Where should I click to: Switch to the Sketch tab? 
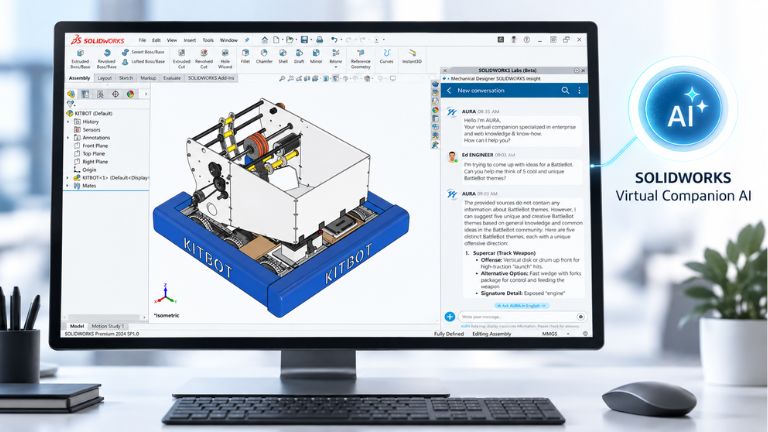[126, 78]
